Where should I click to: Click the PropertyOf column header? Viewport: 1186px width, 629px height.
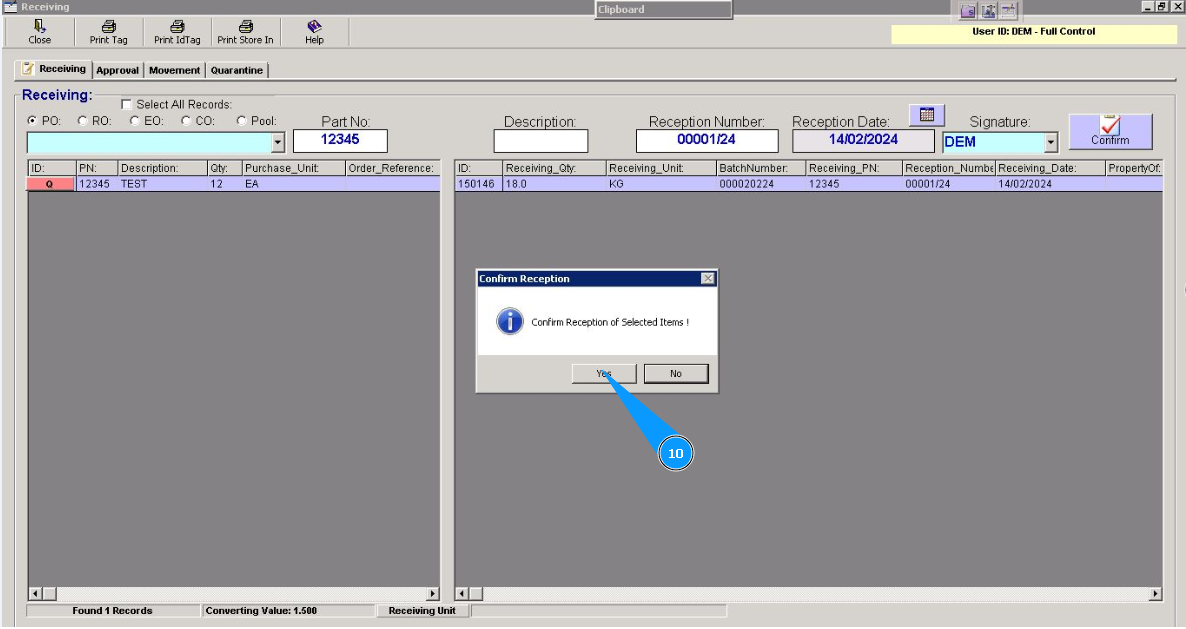[x=1134, y=168]
